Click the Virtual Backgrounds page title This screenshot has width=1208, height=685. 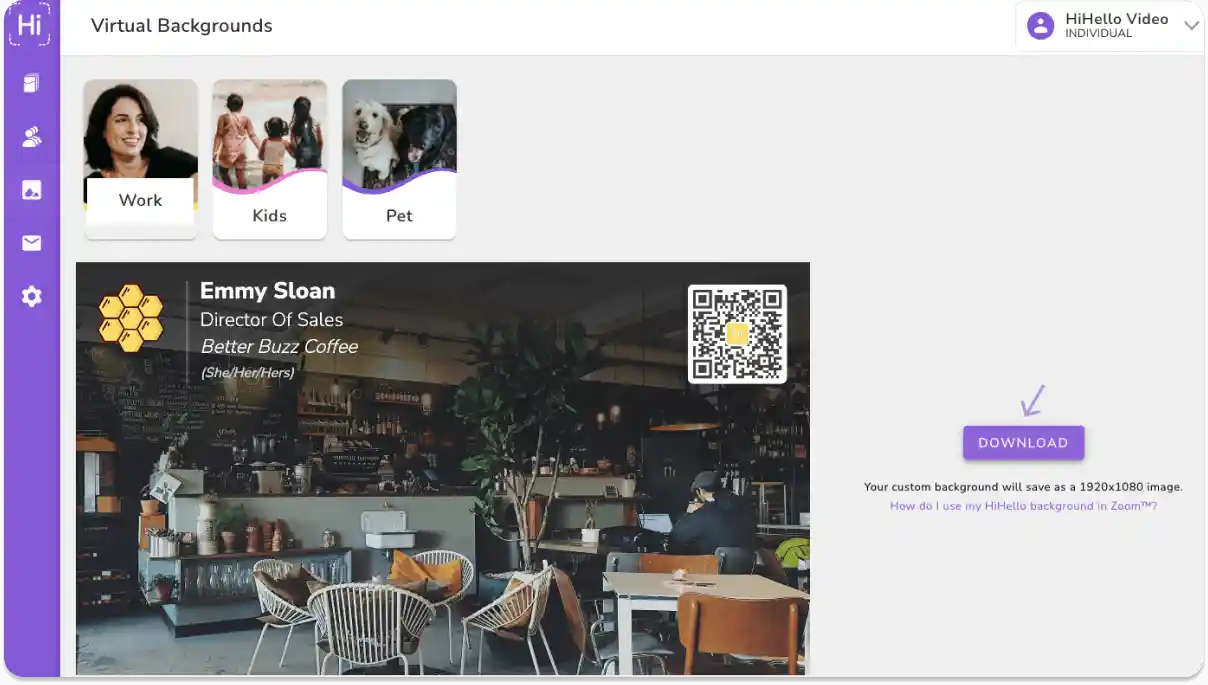pyautogui.click(x=181, y=25)
